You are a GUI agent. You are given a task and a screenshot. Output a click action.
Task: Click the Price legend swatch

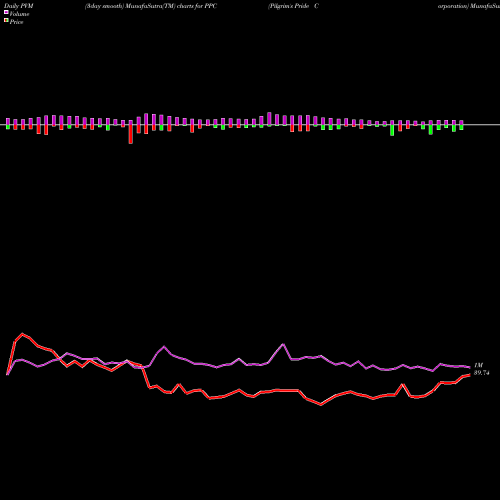(6, 20)
